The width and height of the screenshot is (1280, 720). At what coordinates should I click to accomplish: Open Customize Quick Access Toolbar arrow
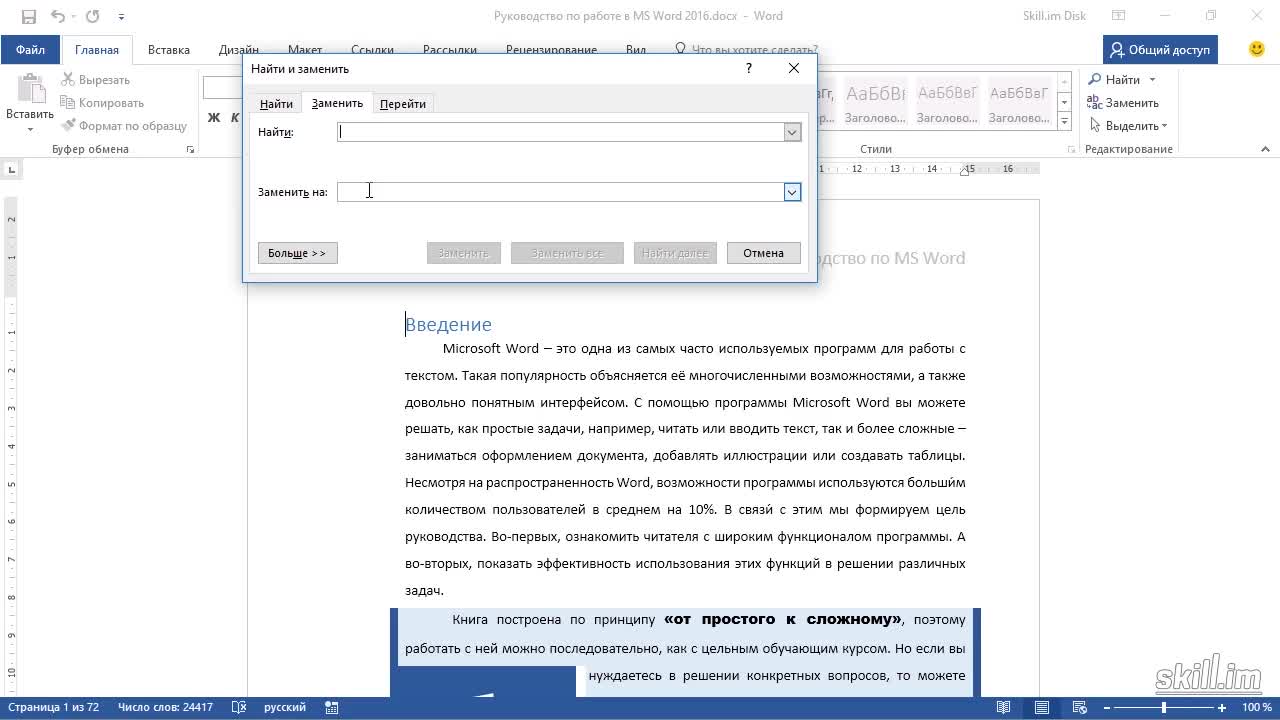121,17
